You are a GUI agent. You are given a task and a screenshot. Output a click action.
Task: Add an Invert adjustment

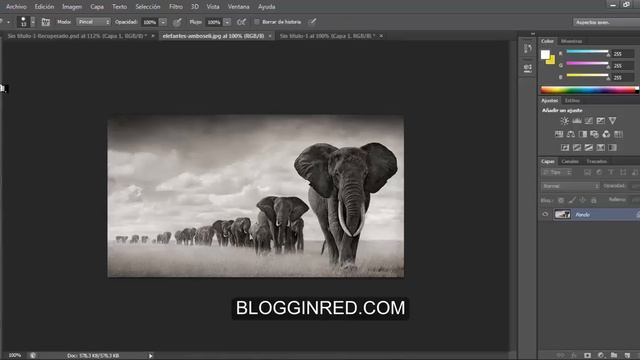565,148
